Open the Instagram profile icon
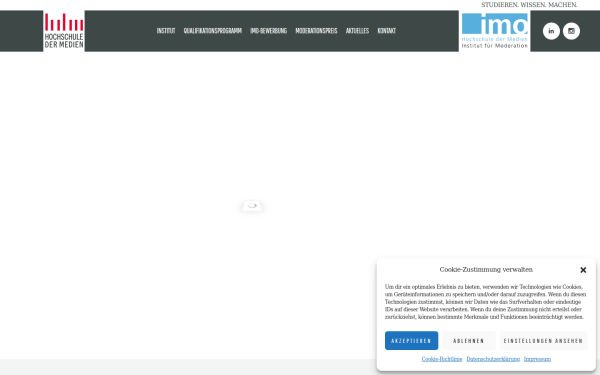 pyautogui.click(x=571, y=31)
